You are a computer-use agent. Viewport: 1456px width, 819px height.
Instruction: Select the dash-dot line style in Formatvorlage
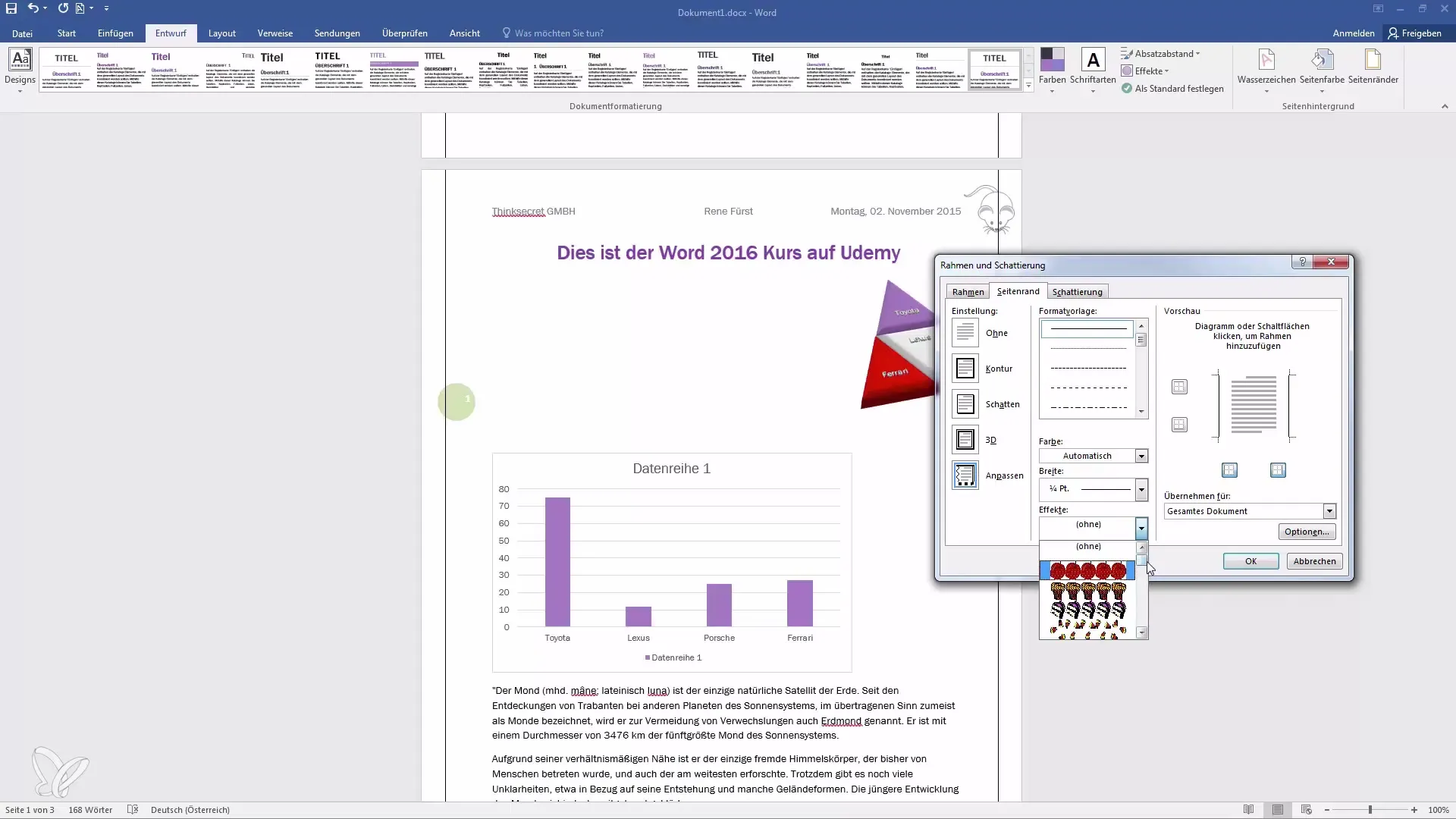coord(1088,407)
